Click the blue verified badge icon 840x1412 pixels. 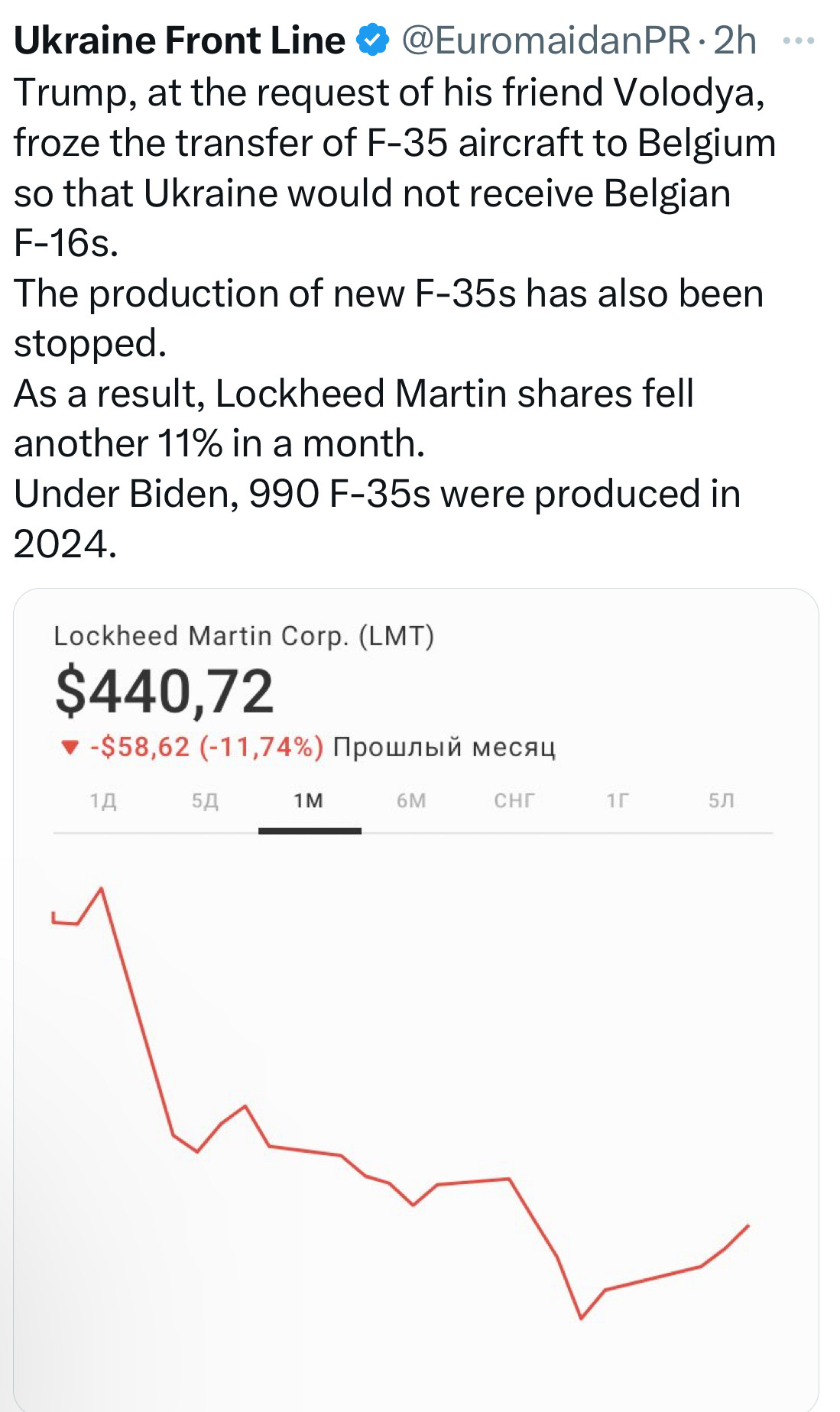(x=372, y=41)
